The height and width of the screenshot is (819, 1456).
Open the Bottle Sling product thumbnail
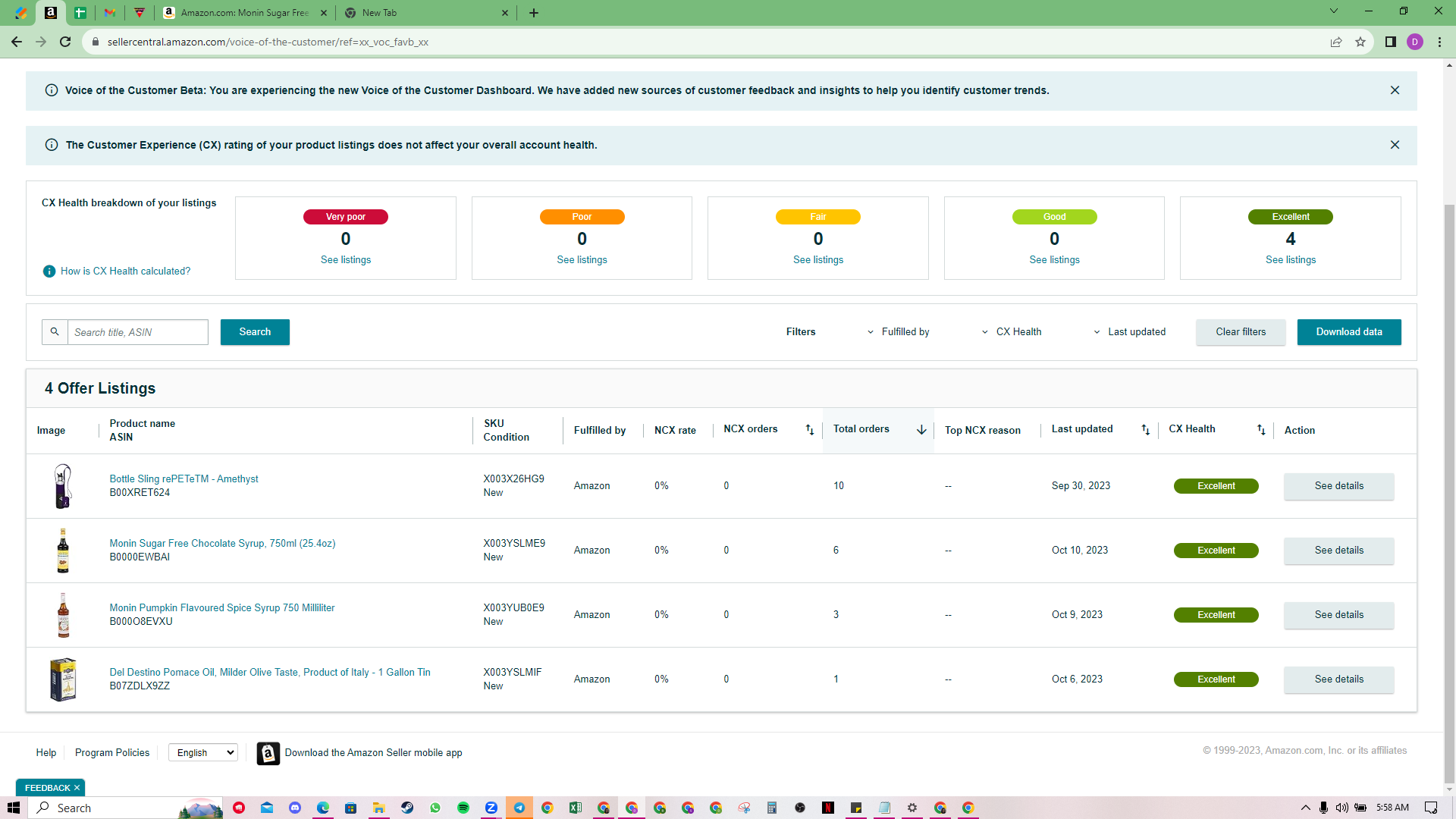click(63, 486)
